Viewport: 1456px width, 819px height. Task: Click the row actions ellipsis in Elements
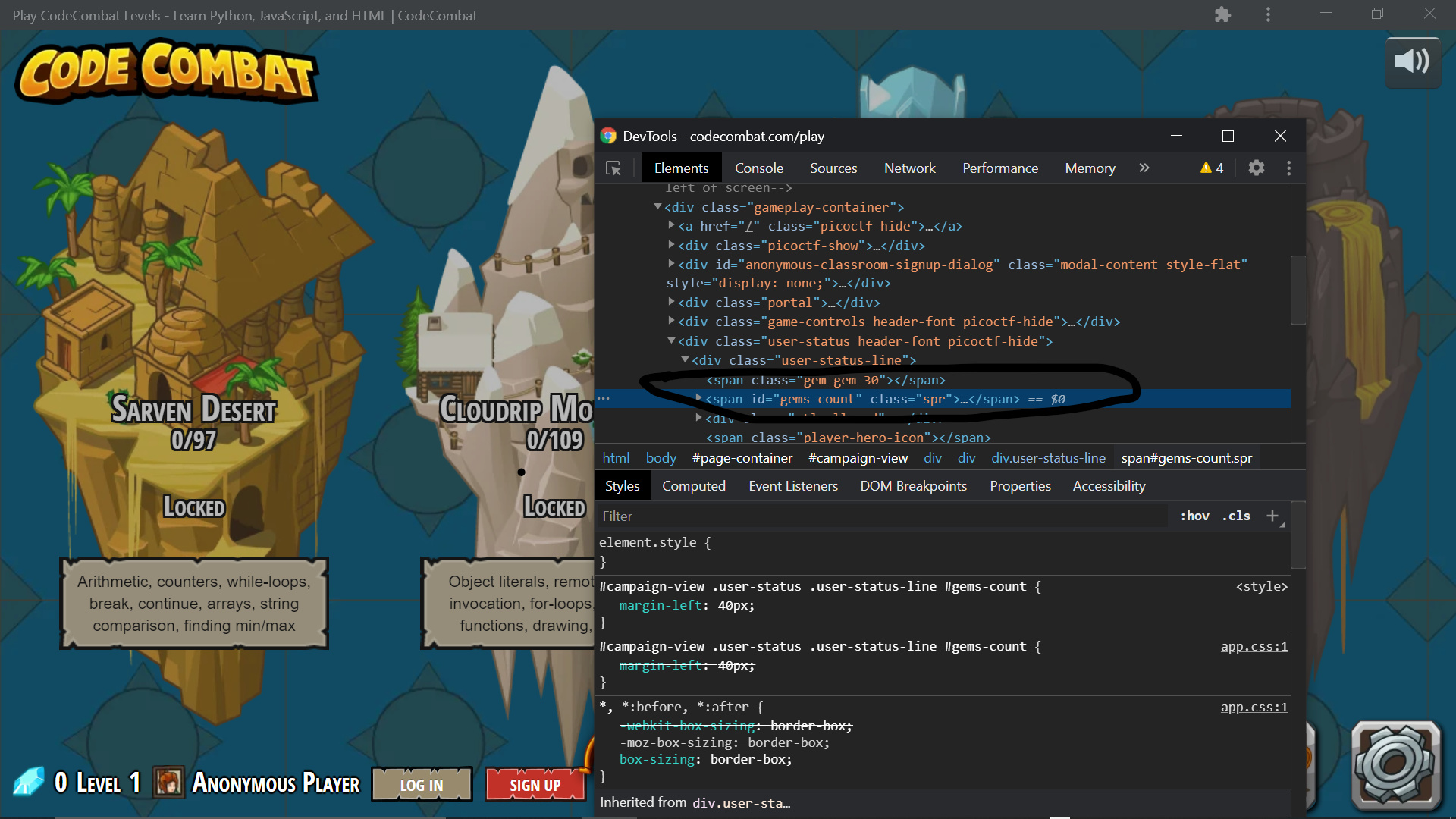(604, 399)
